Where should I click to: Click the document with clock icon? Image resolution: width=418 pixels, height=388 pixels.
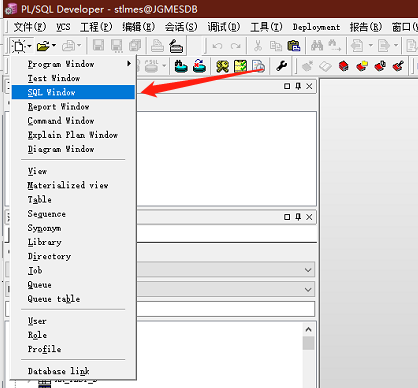pyautogui.click(x=258, y=66)
